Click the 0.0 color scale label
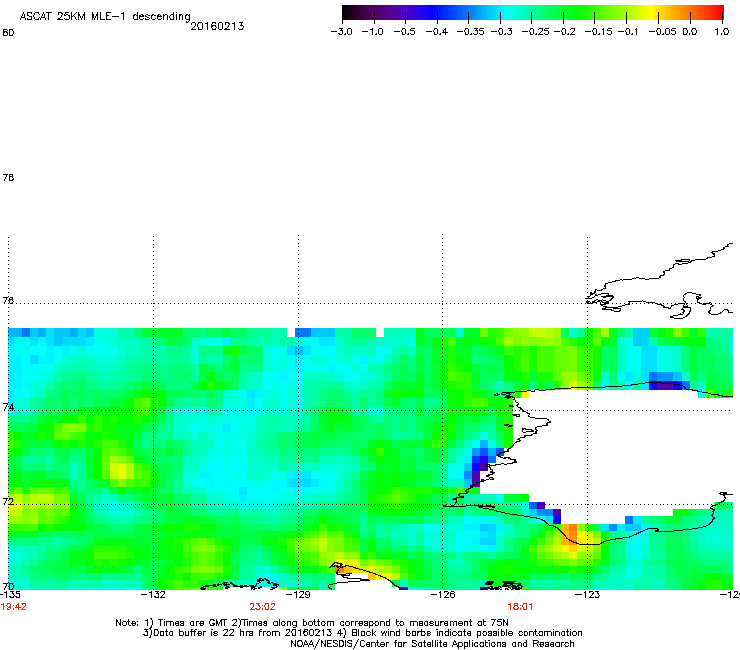The width and height of the screenshot is (740, 650). point(690,32)
